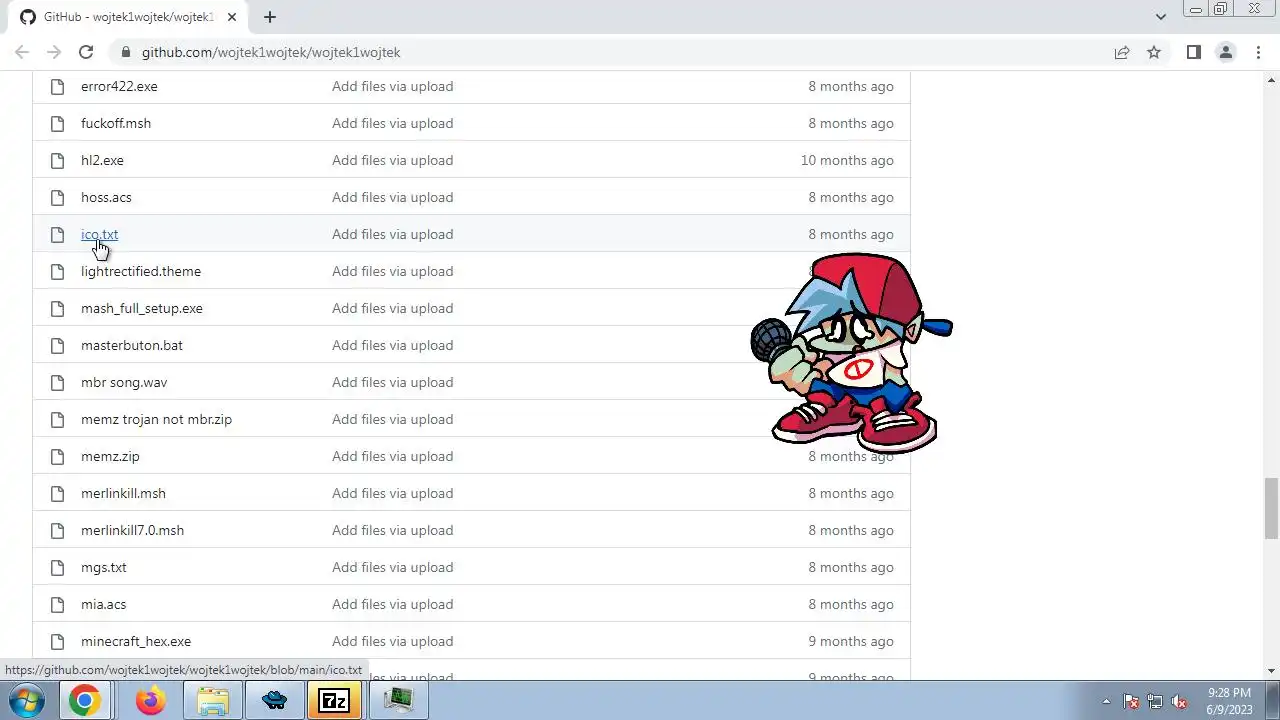Viewport: 1280px width, 720px height.
Task: Launch Firefox from the taskbar
Action: point(151,701)
